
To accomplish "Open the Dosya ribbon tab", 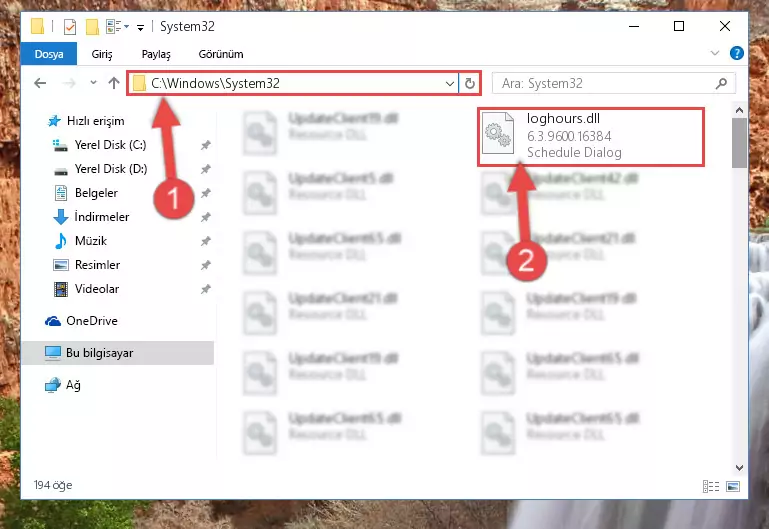I will point(49,54).
